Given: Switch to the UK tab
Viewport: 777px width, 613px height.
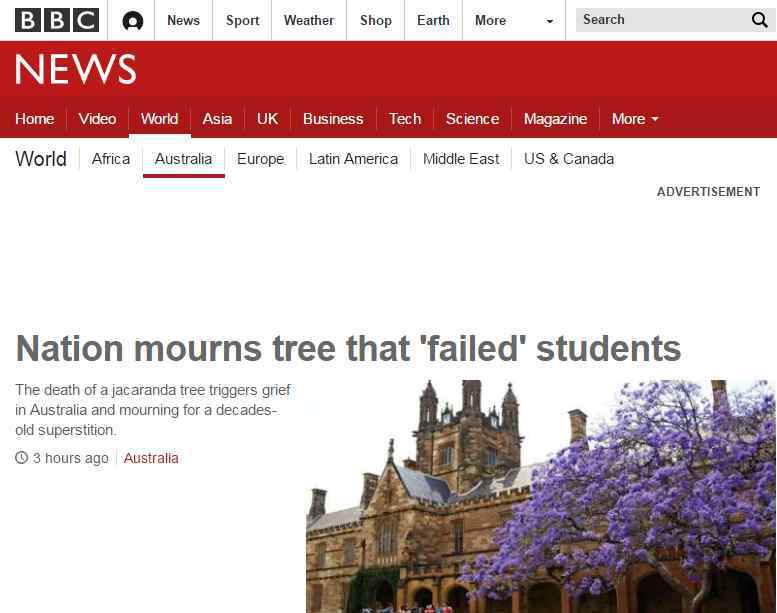Looking at the screenshot, I should [268, 119].
